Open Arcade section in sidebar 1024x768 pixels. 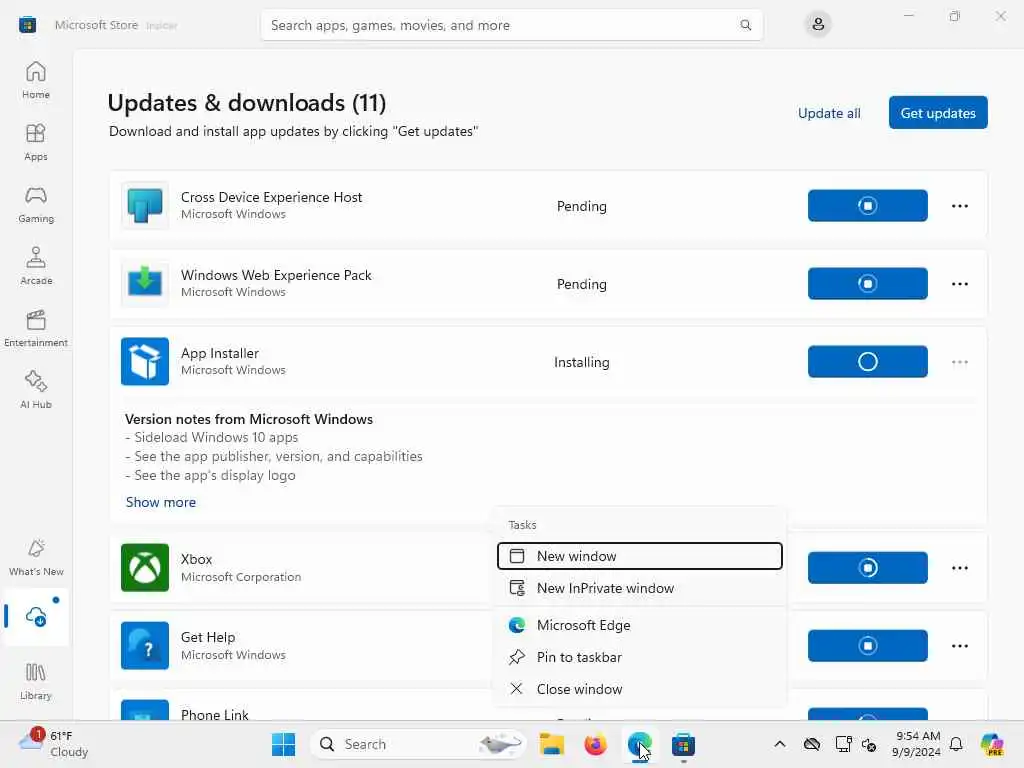click(x=36, y=266)
